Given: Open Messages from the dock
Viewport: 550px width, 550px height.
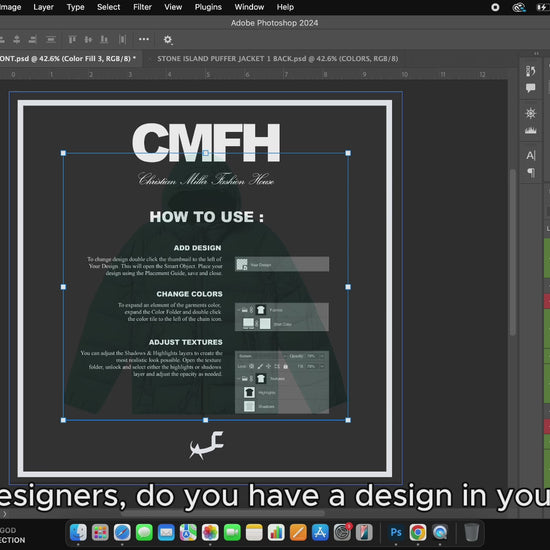Looking at the screenshot, I should [x=144, y=532].
